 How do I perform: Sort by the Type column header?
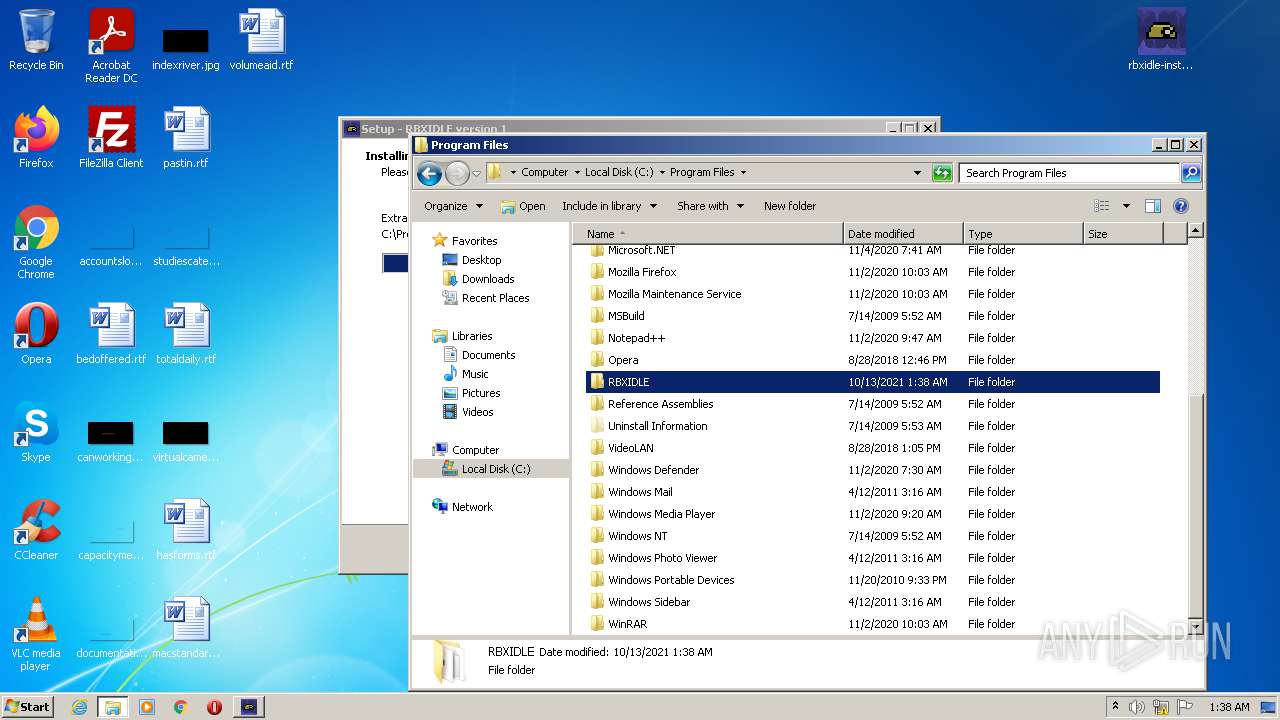coord(1023,234)
